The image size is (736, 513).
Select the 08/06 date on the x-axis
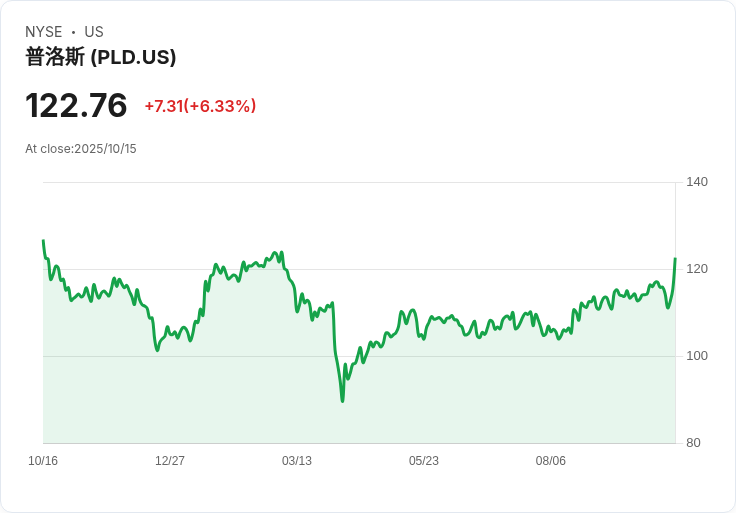click(x=551, y=461)
